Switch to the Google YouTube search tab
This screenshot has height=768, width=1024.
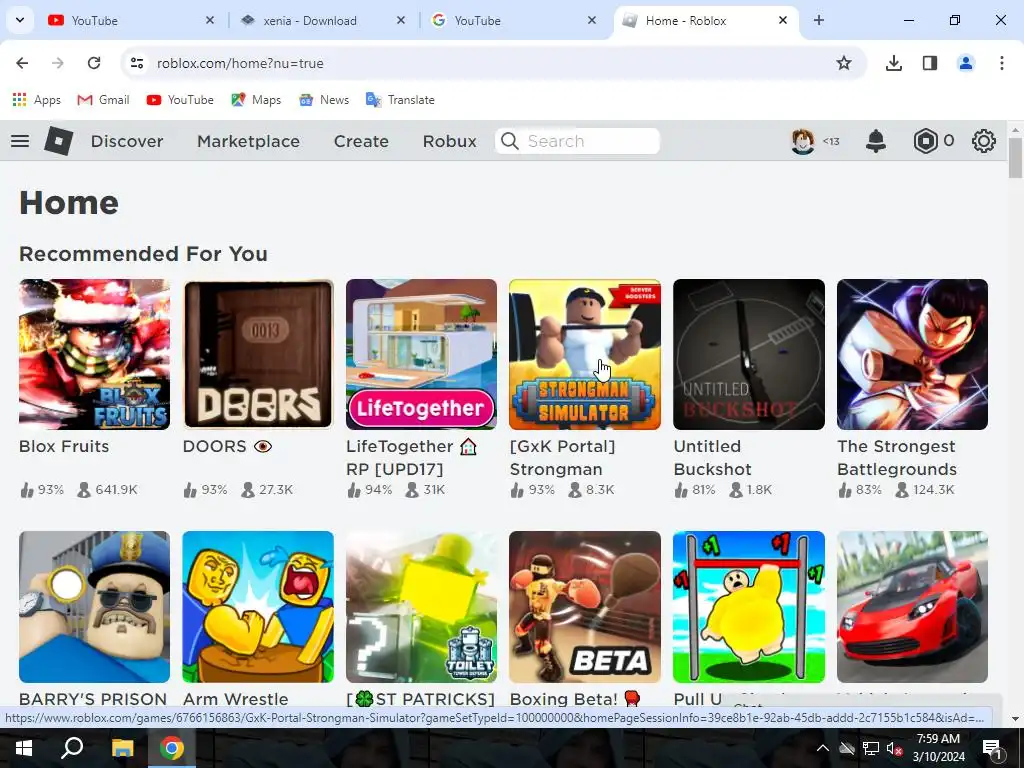[513, 20]
